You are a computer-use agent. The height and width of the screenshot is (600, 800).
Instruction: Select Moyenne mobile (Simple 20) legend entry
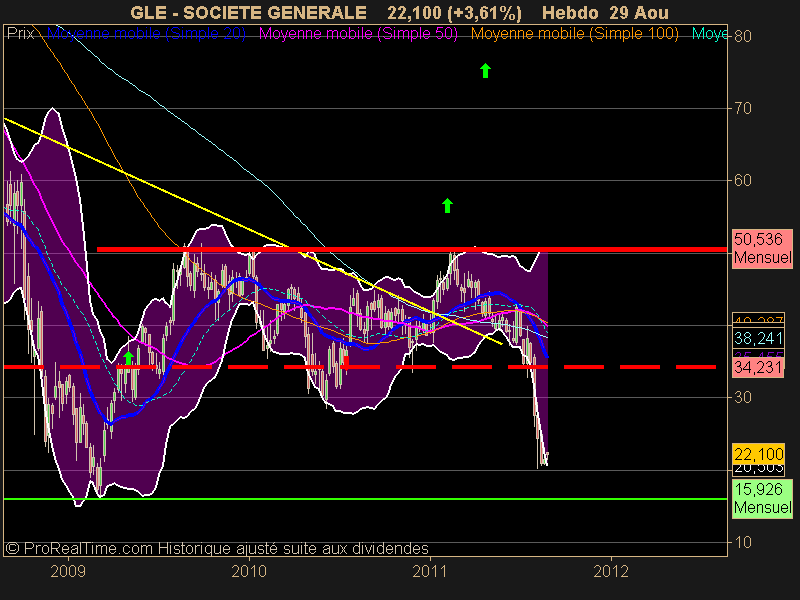click(146, 34)
